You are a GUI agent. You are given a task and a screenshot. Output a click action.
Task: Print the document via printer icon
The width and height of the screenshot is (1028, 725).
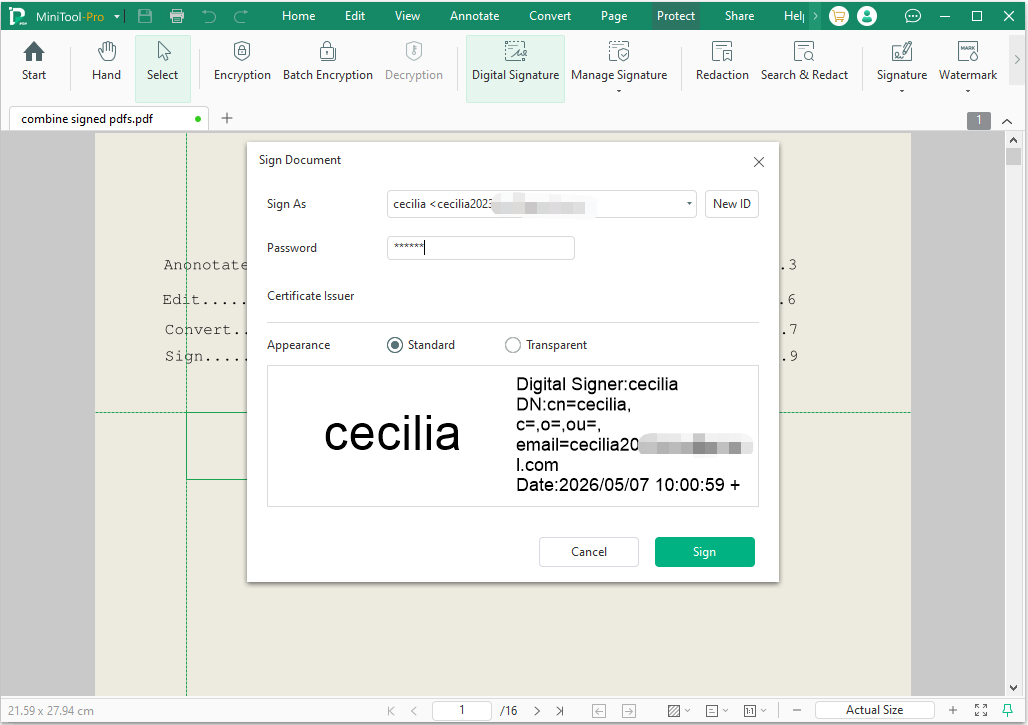pyautogui.click(x=176, y=16)
